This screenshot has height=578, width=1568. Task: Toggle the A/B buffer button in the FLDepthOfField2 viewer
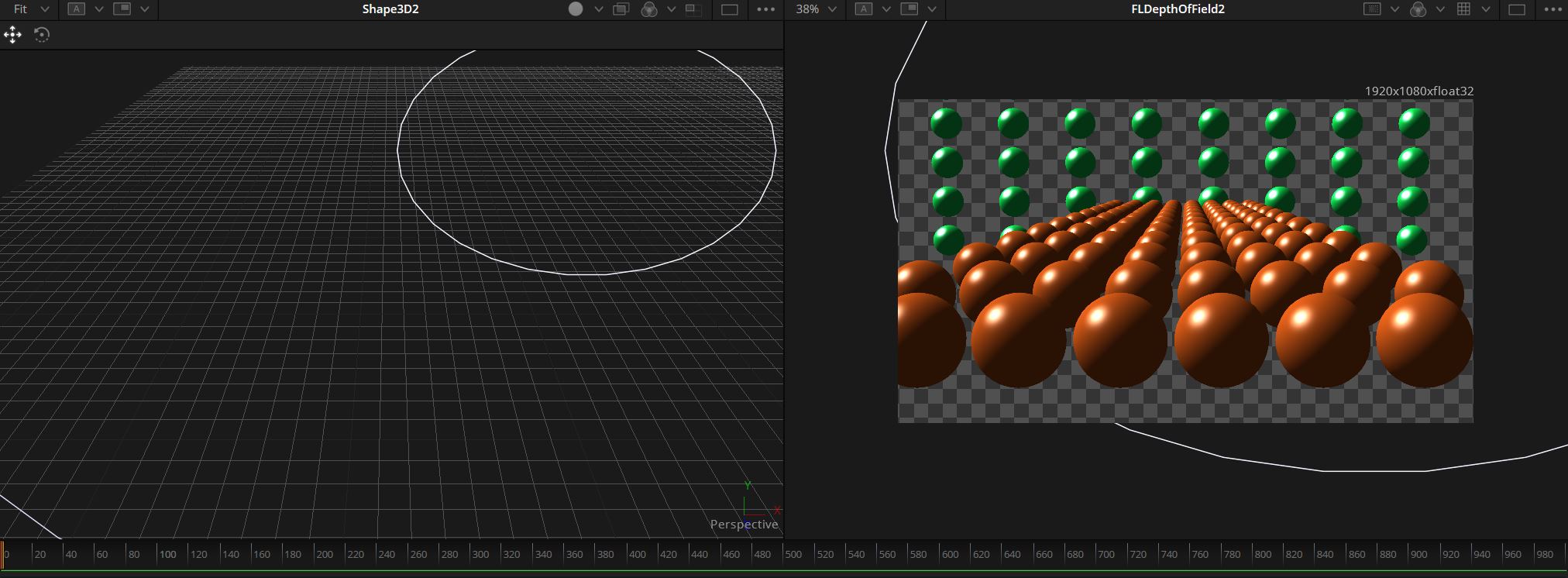click(x=863, y=9)
